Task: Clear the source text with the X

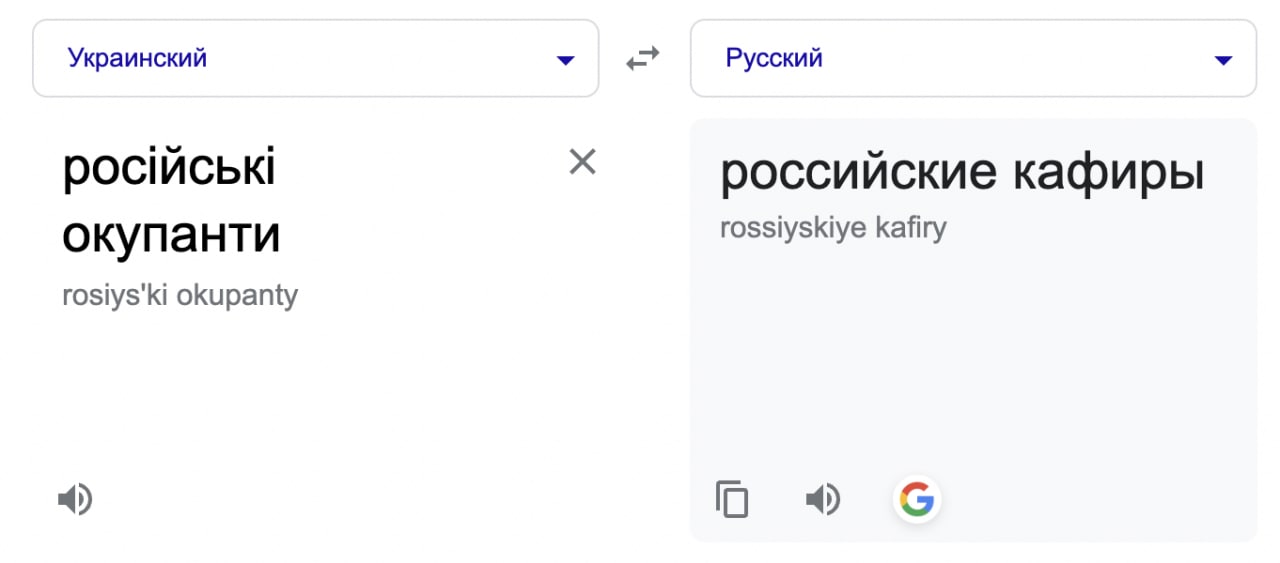Action: pos(582,161)
